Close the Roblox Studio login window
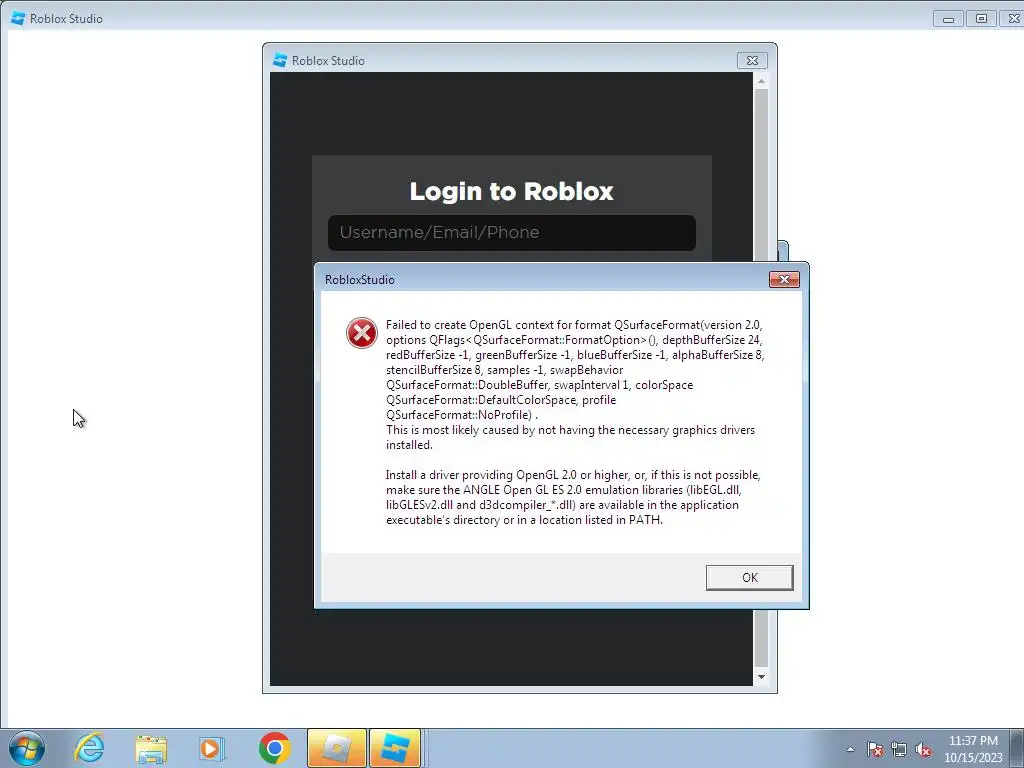This screenshot has height=768, width=1024. click(752, 61)
